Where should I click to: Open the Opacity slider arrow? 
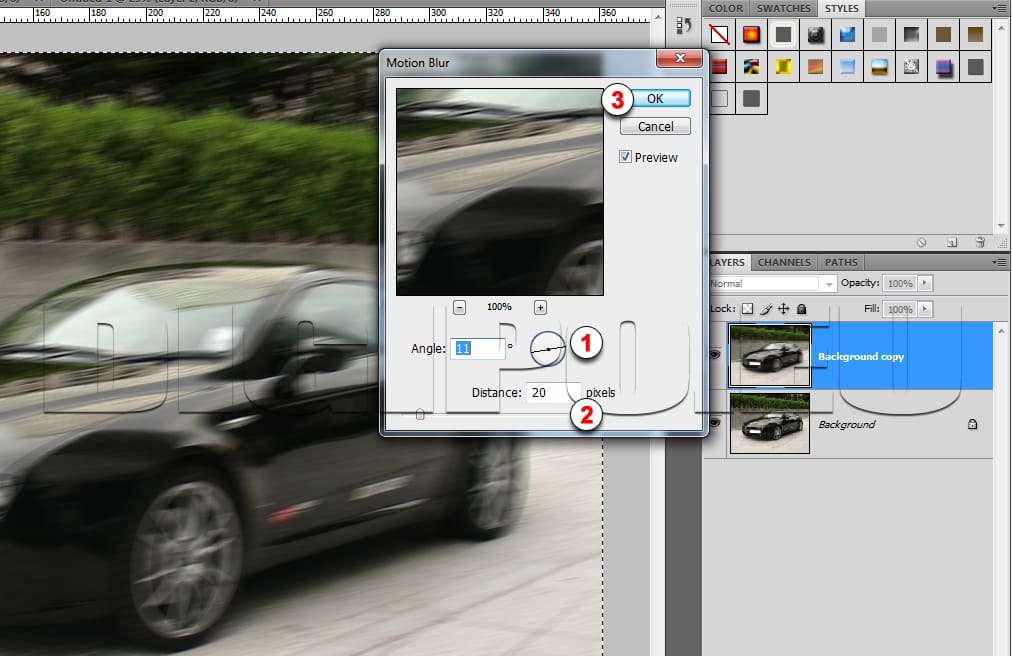(925, 283)
